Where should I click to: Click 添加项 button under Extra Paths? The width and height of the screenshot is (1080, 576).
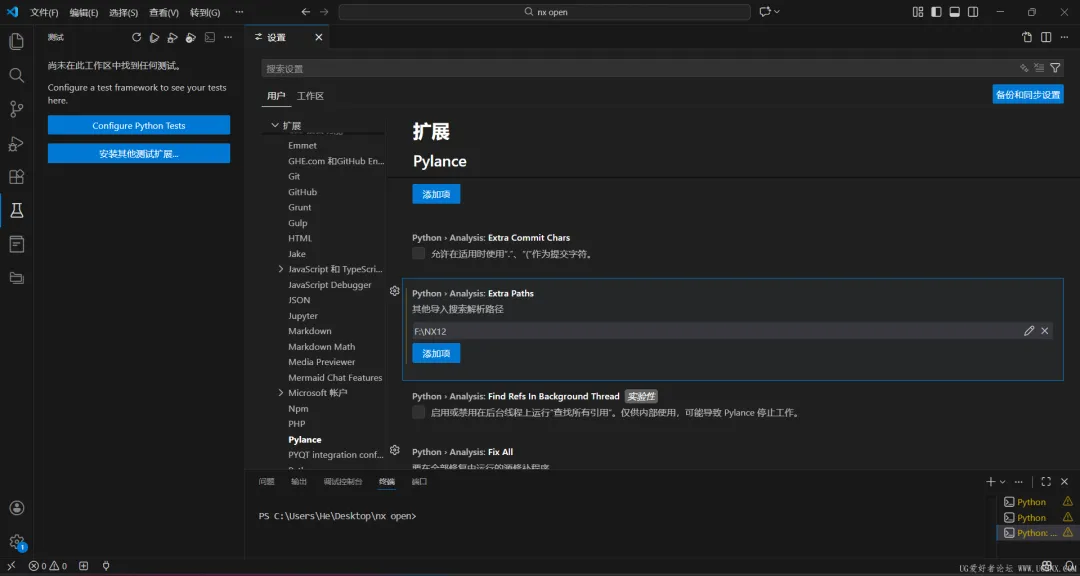click(436, 353)
